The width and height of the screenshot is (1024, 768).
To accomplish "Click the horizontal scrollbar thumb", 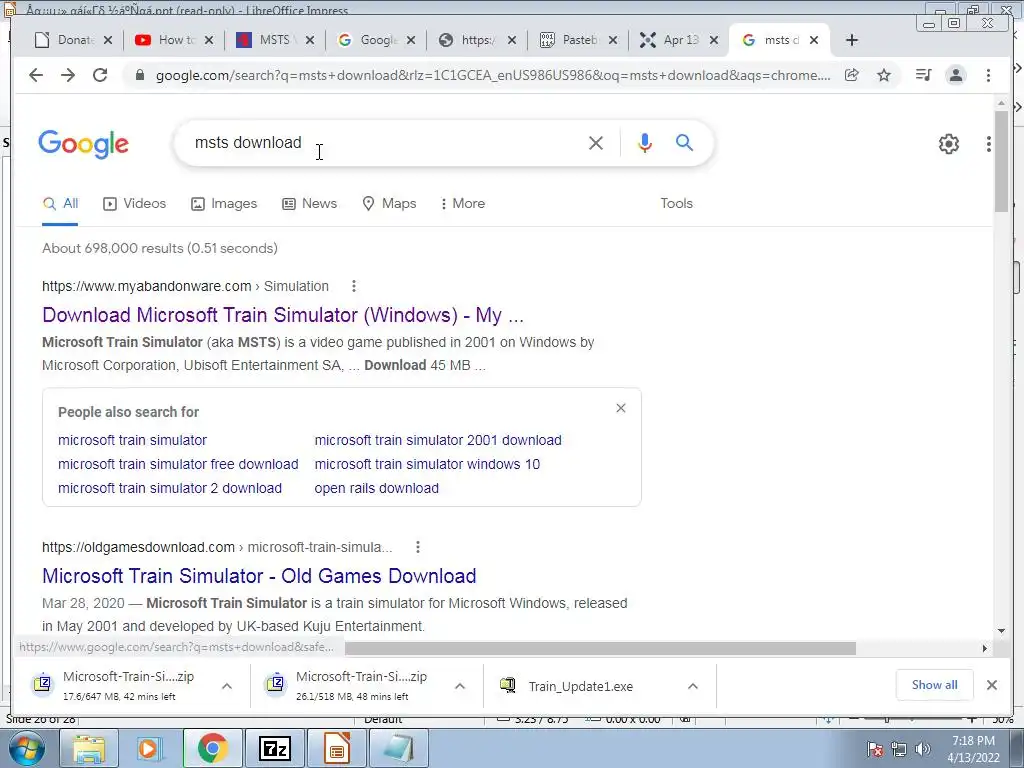I will click(x=600, y=648).
